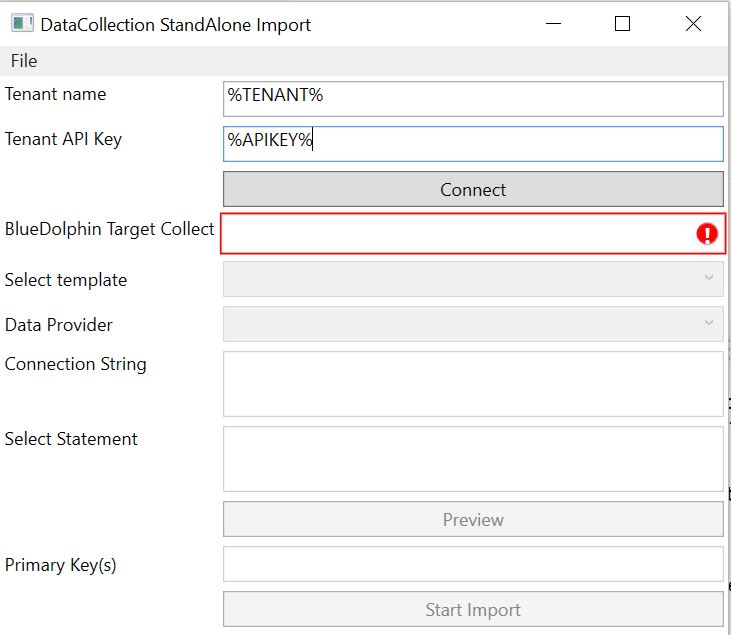Click the Primary Key(s) label

click(61, 565)
